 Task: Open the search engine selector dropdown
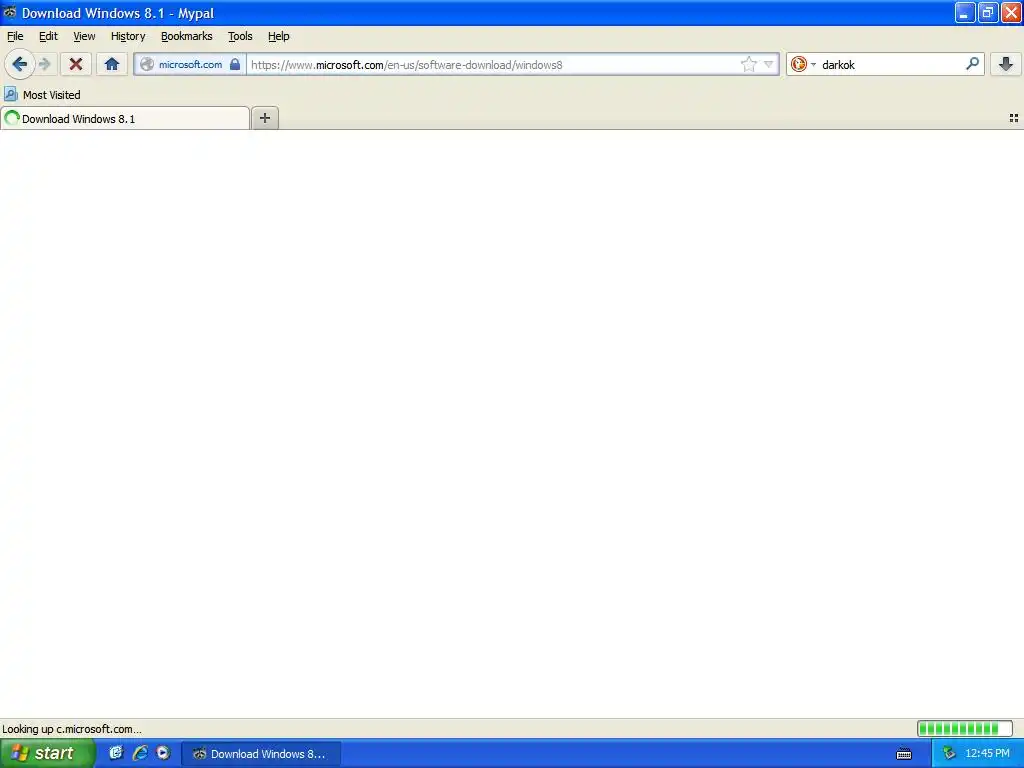[803, 64]
